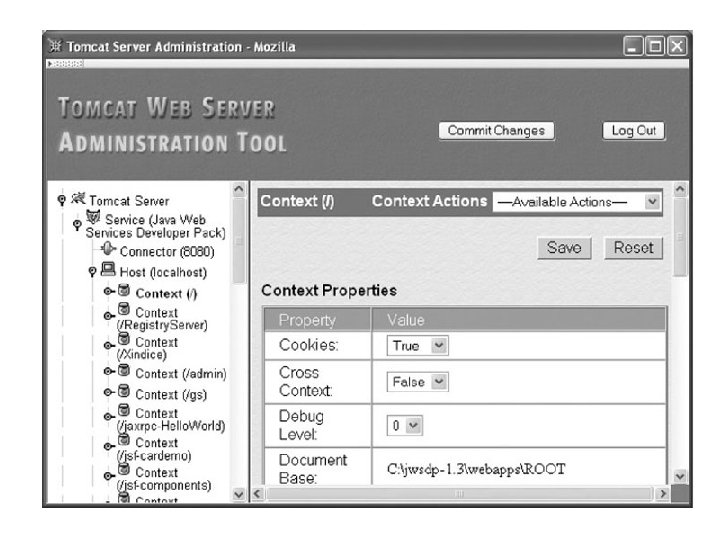Click the /RegistryServer context icon

(124, 309)
